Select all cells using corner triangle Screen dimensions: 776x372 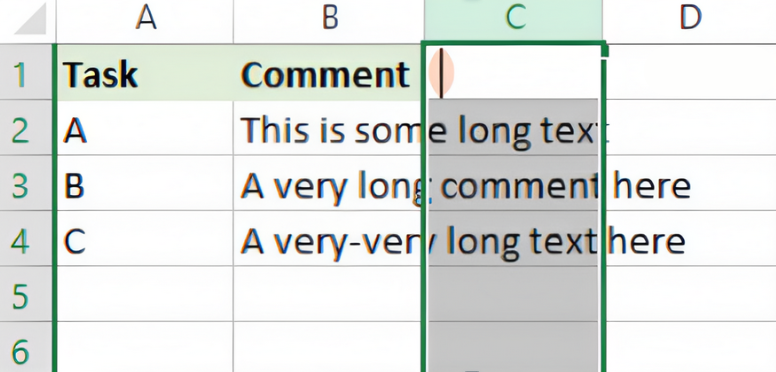click(x=29, y=20)
